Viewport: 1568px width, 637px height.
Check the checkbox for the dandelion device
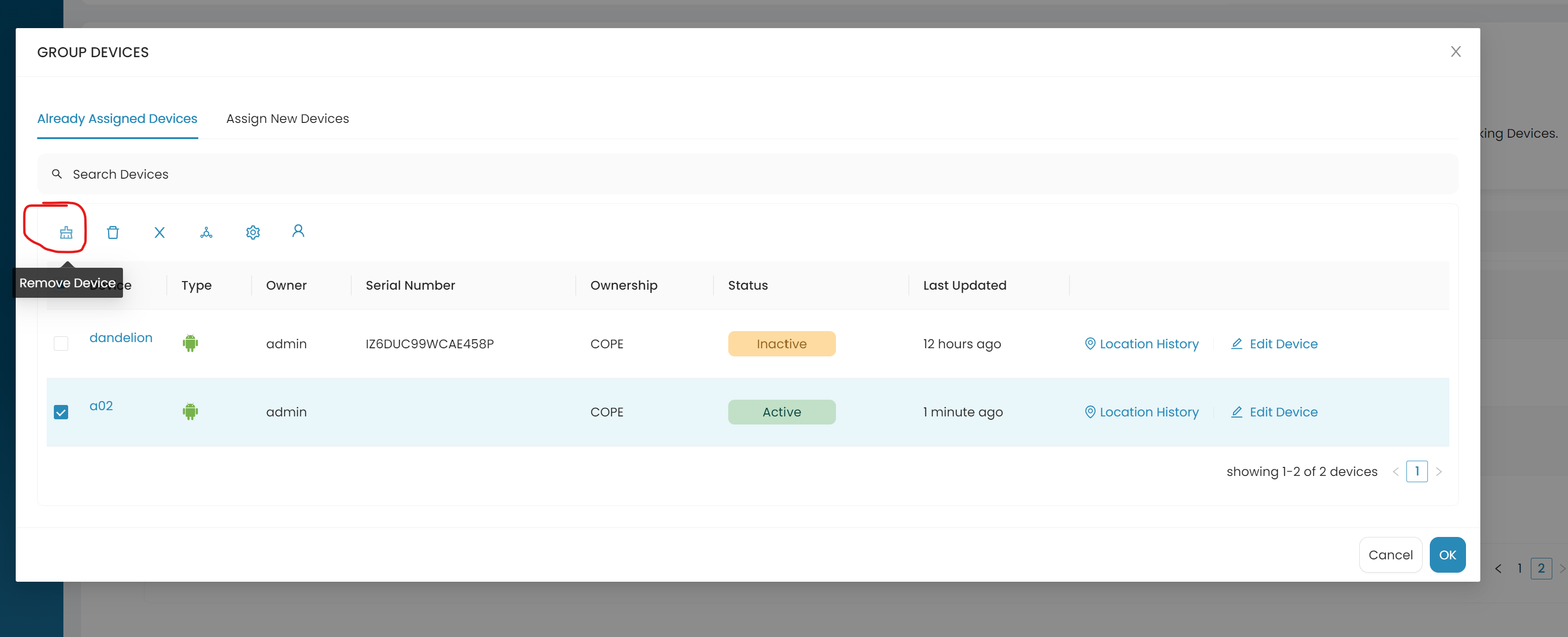pos(61,344)
